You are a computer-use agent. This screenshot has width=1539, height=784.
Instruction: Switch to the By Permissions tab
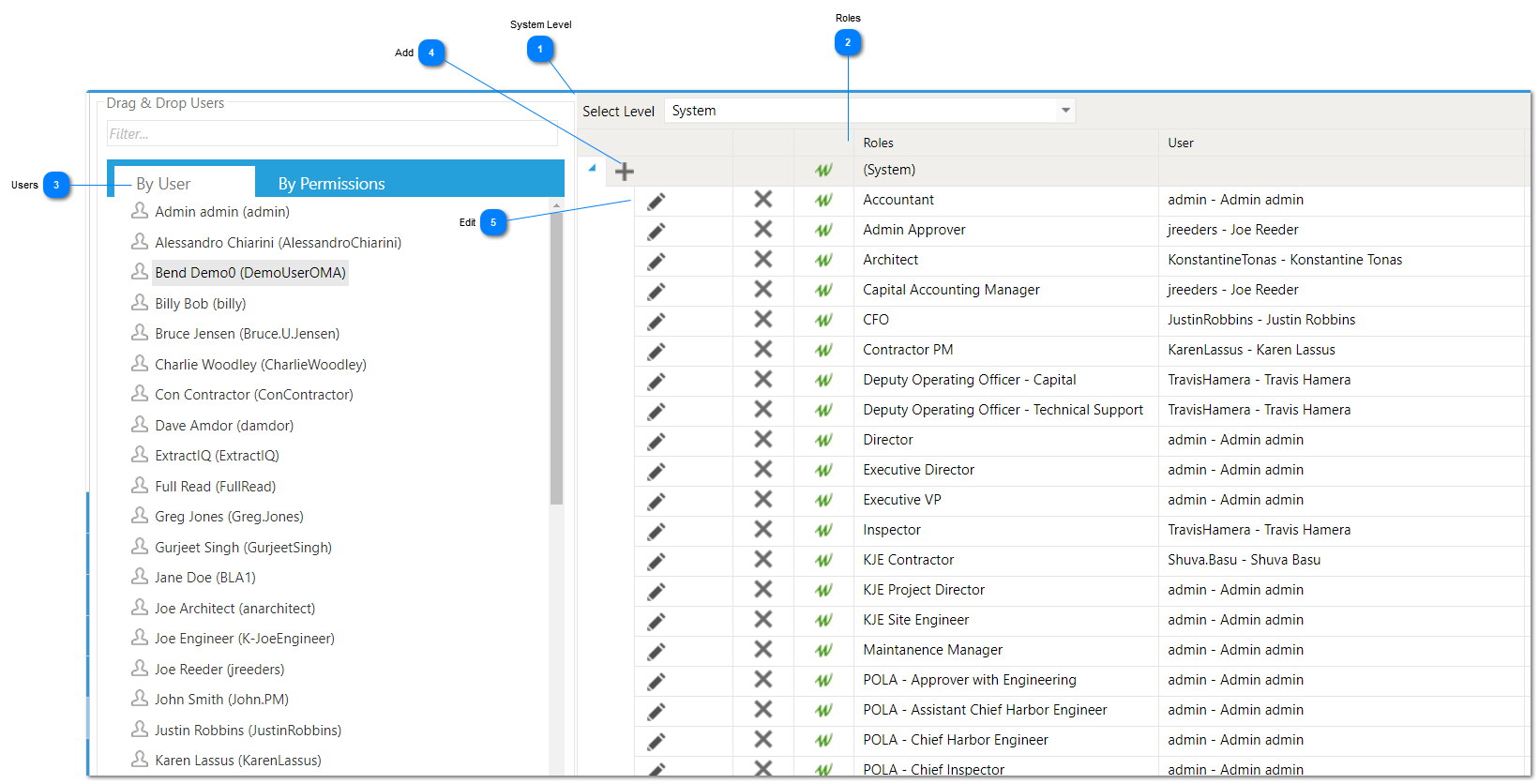[331, 184]
